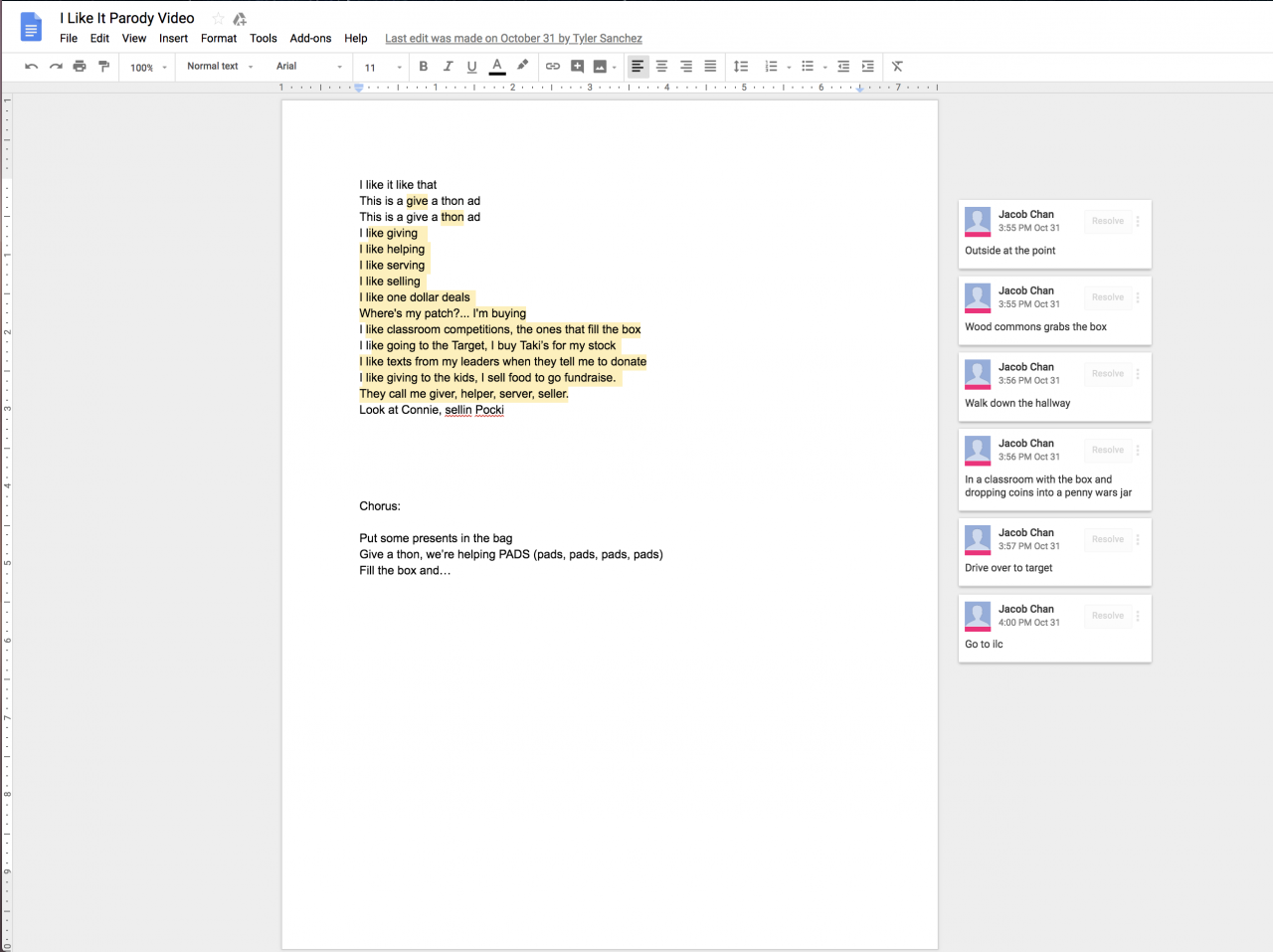Click Jacob Chan's avatar on 'Go to ilc' comment

pos(978,617)
